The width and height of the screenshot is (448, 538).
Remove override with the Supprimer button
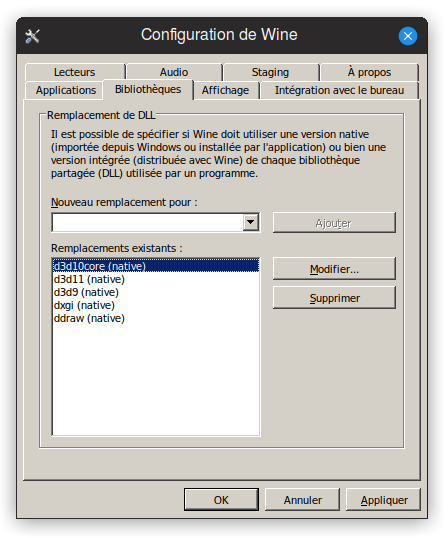click(334, 298)
